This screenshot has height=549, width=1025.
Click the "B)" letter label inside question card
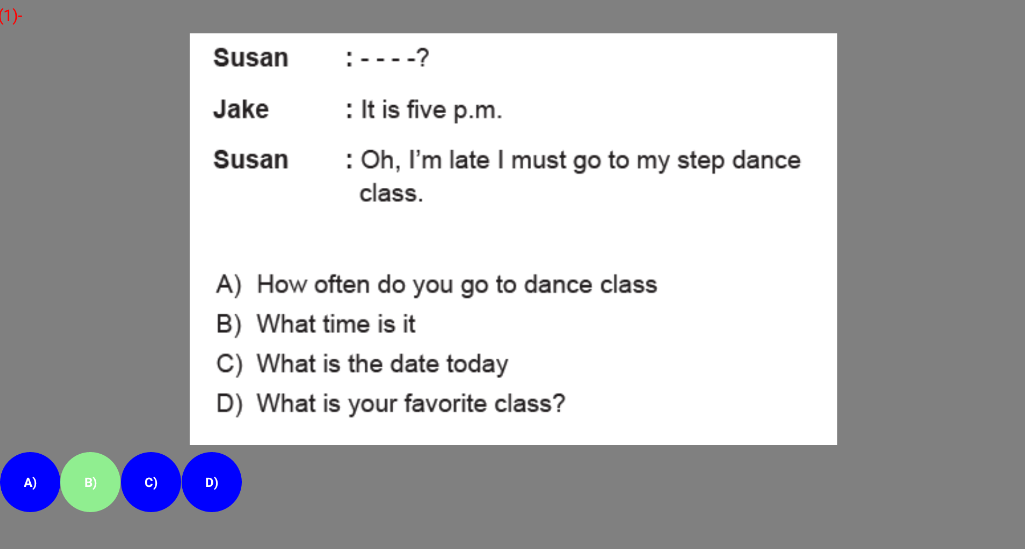tap(229, 324)
